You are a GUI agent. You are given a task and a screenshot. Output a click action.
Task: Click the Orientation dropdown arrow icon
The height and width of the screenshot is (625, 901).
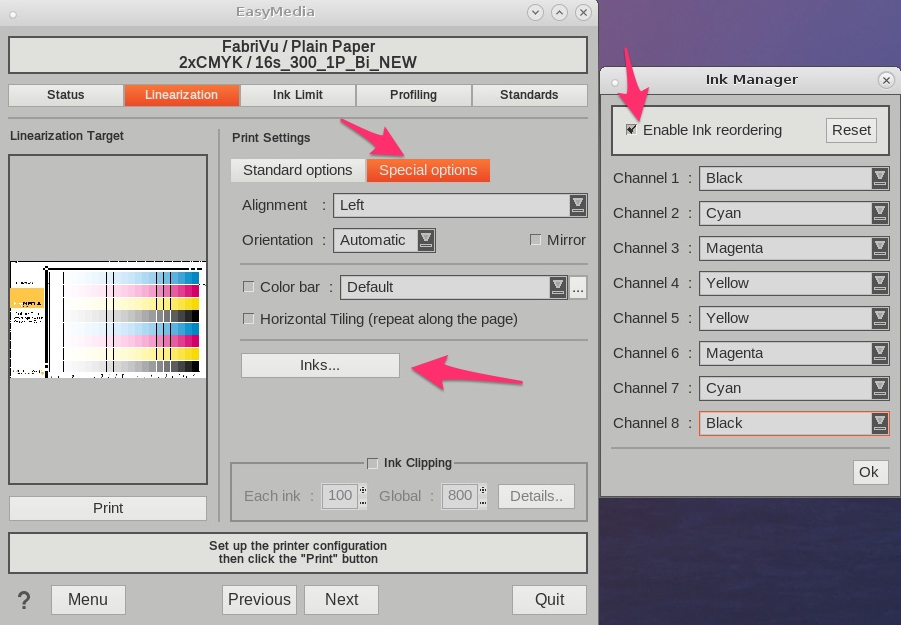(426, 240)
